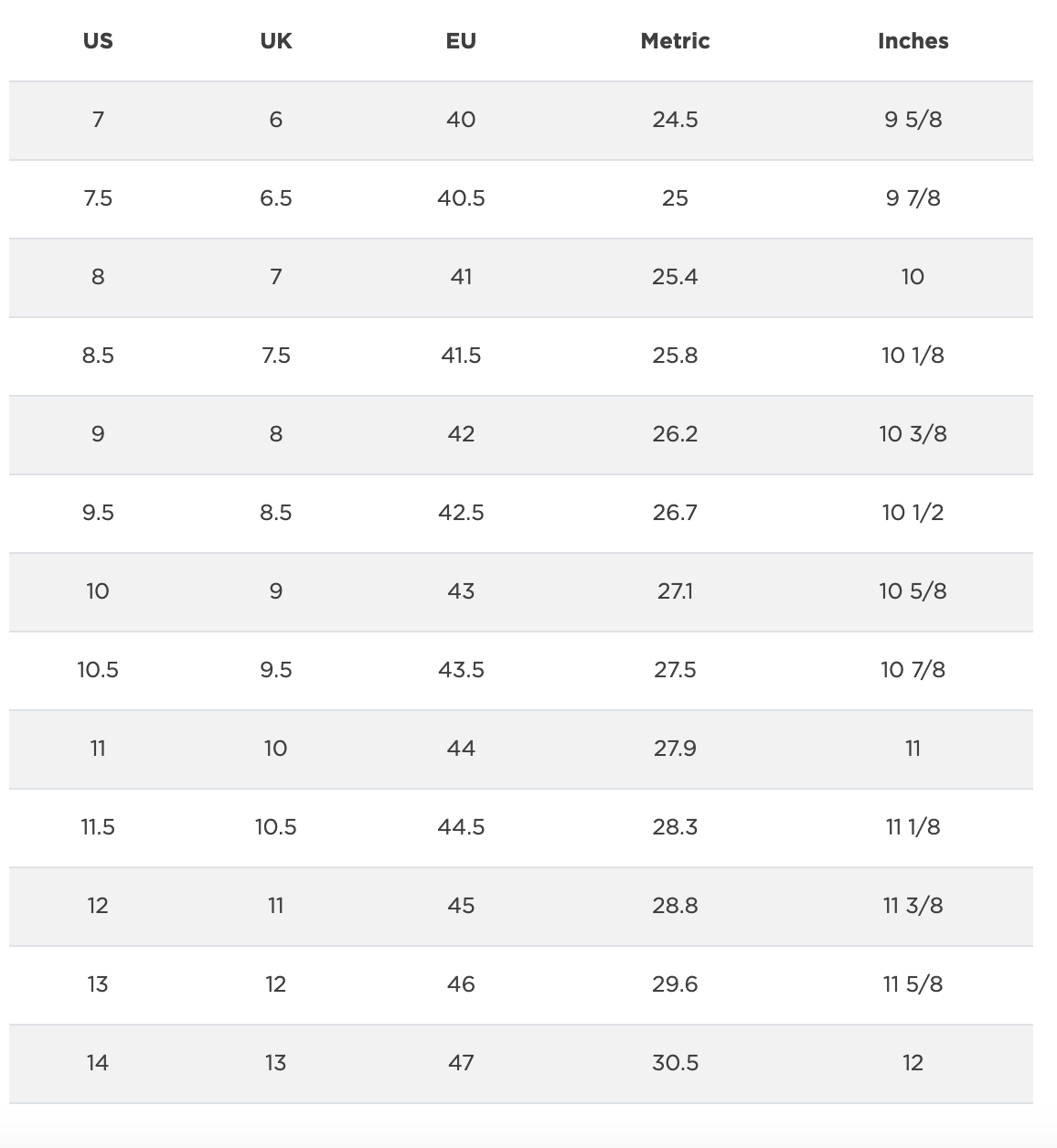Click the metric 30.5 cell
Viewport: 1057px width, 1148px height.
(675, 1063)
